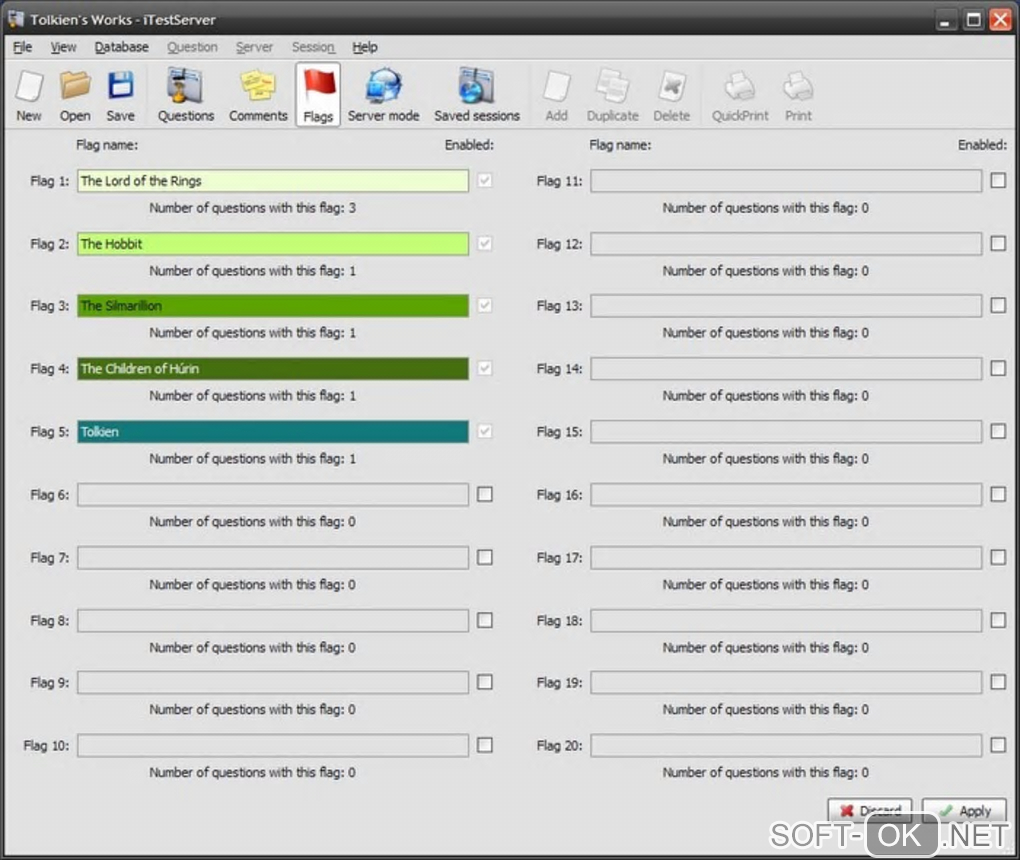Toggle Enabled checkbox for Flag 3

coord(485,305)
